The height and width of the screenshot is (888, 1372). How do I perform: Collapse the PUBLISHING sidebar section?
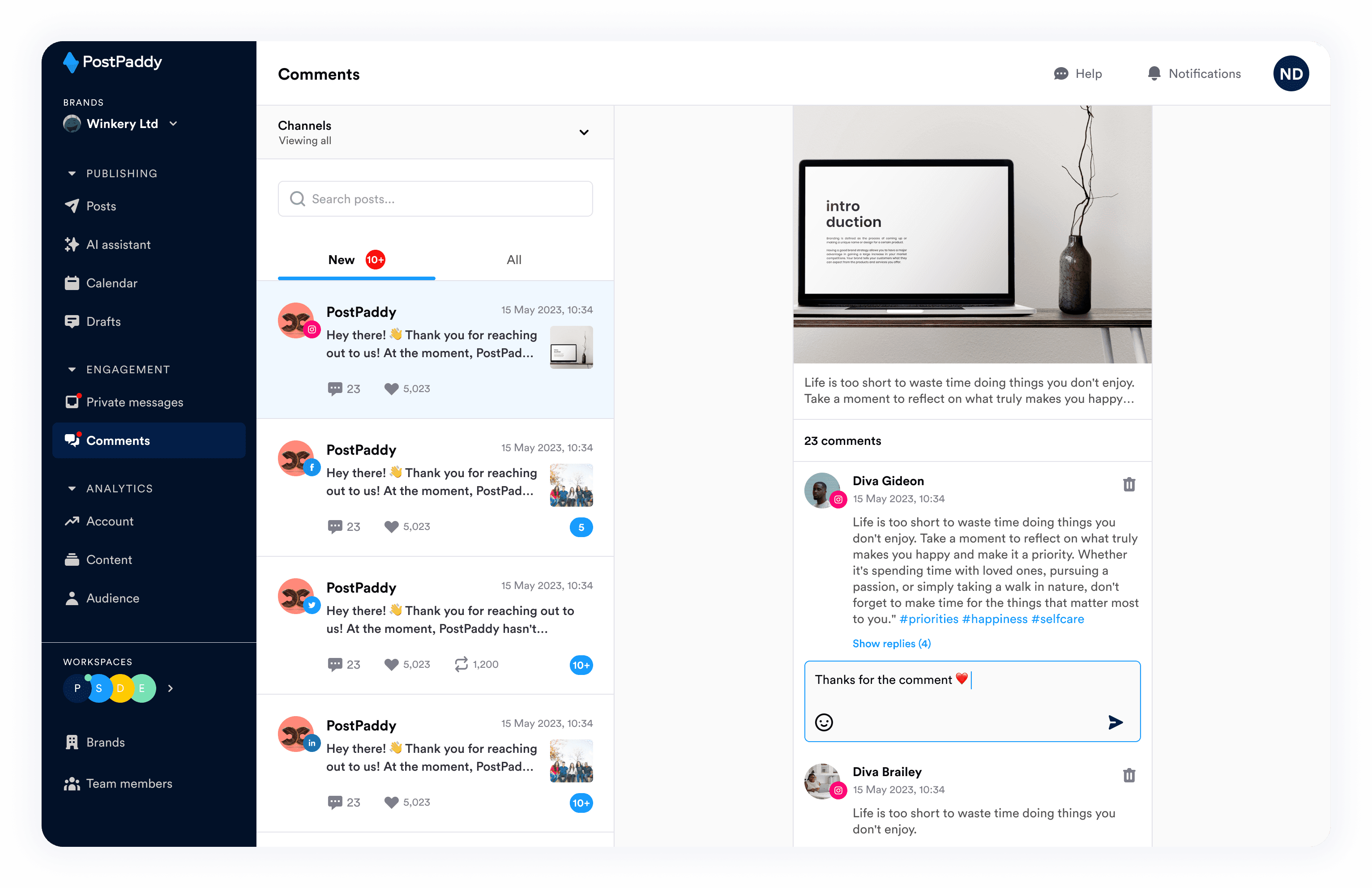click(x=72, y=174)
